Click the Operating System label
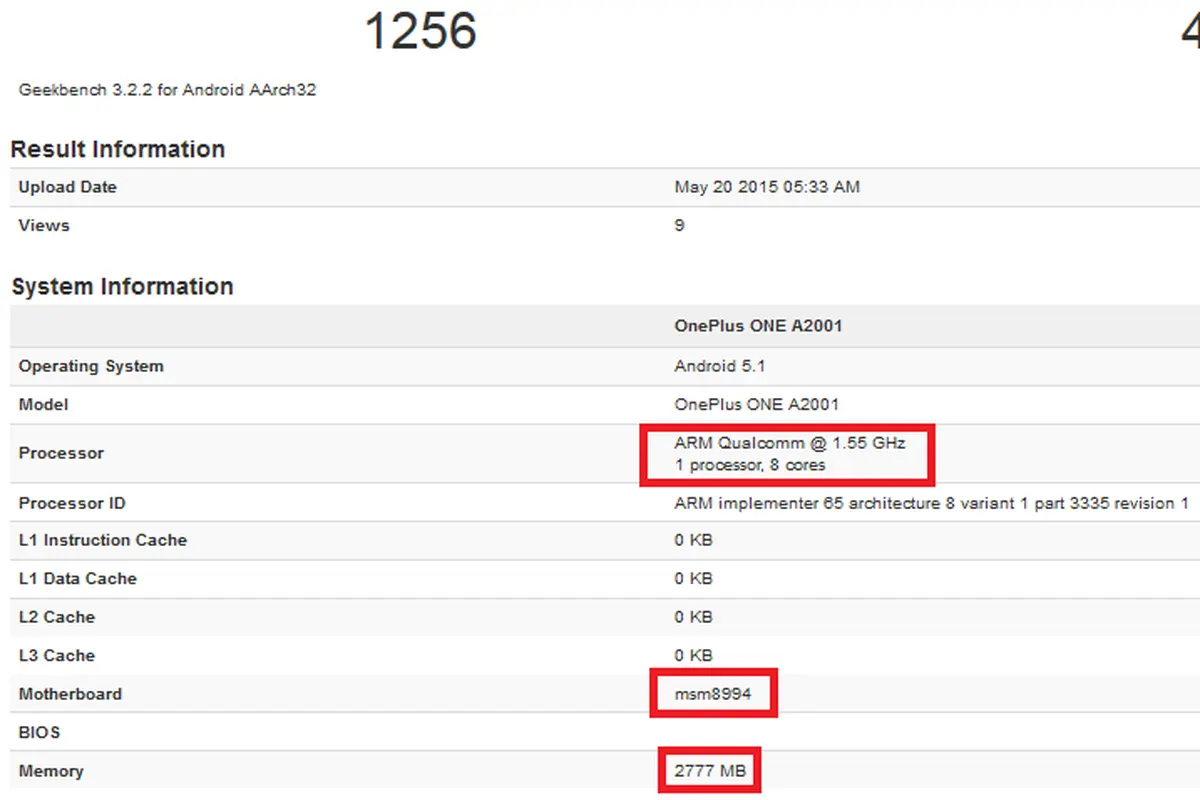The height and width of the screenshot is (800, 1200). [x=91, y=366]
